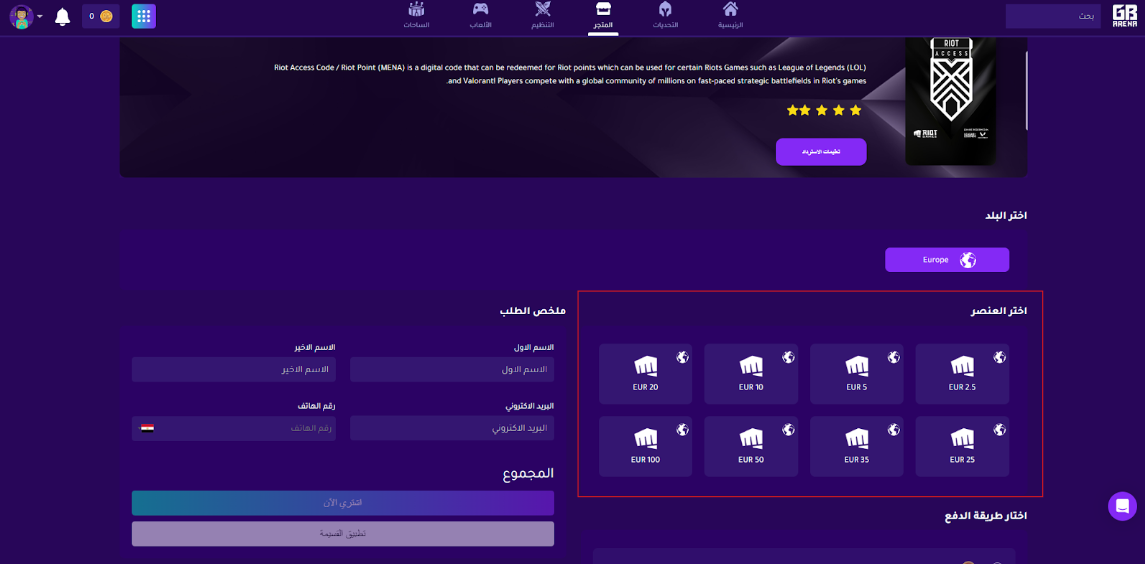Go to الرئيسية home tab
This screenshot has width=1145, height=564.
pyautogui.click(x=730, y=16)
